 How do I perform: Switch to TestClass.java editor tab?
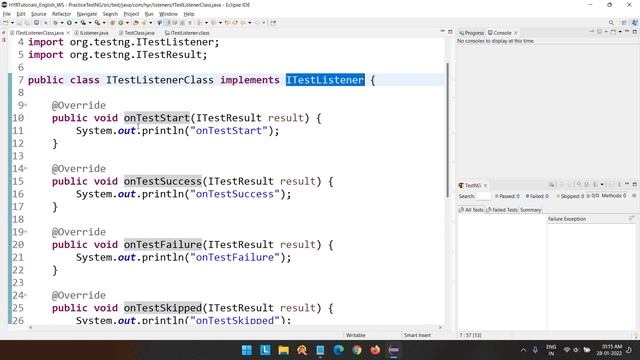point(137,33)
